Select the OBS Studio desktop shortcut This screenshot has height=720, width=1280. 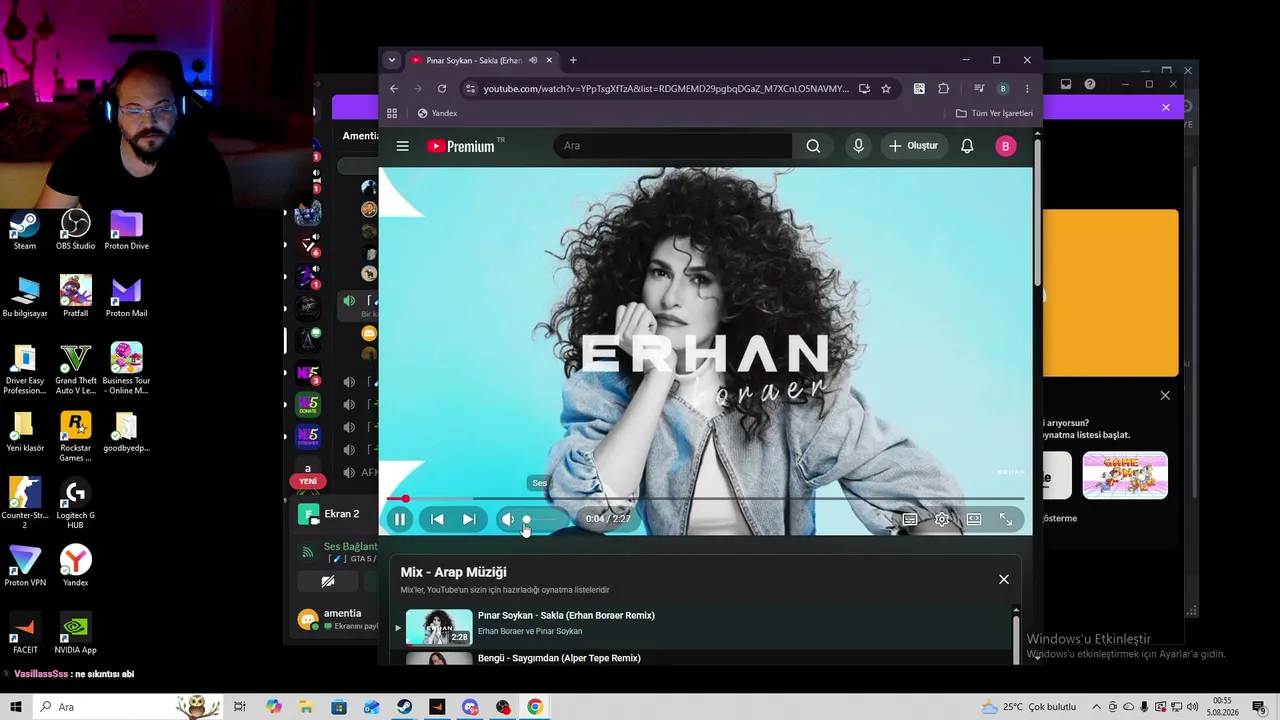[76, 231]
